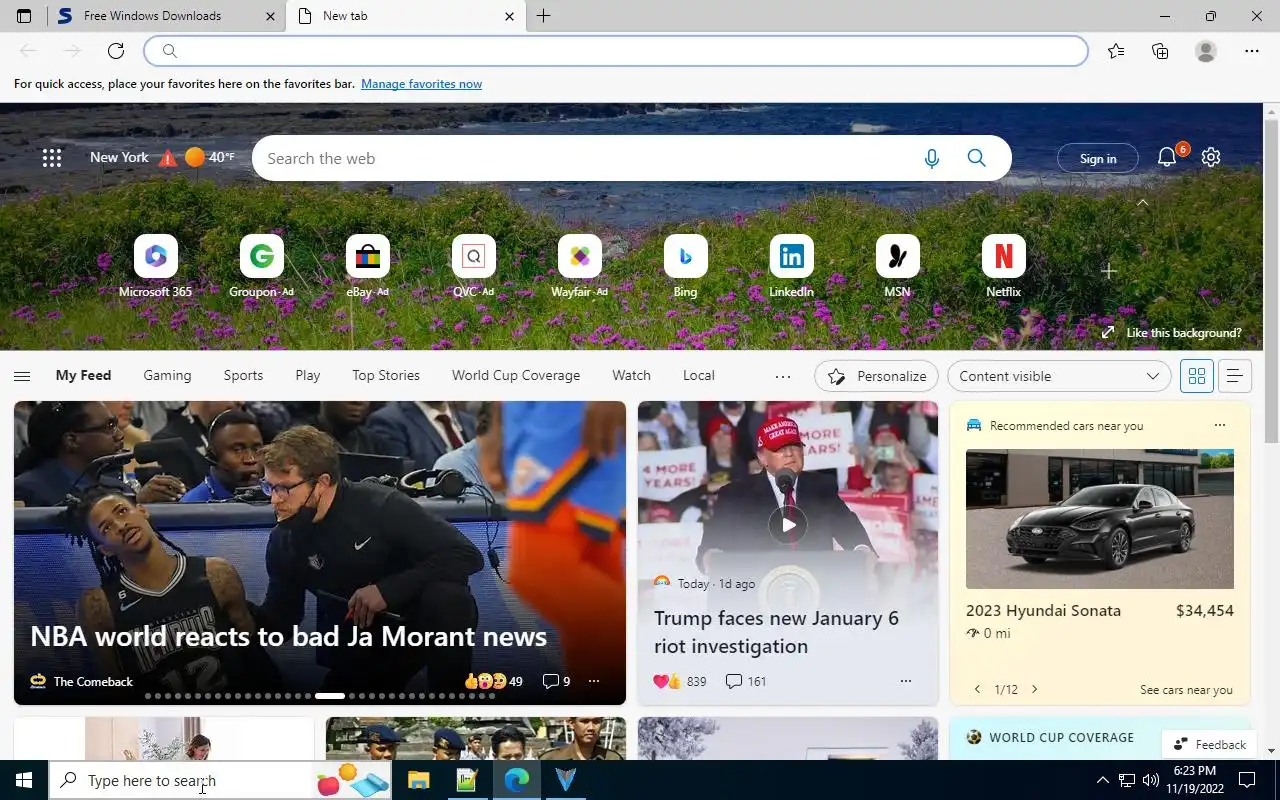The image size is (1280, 800).
Task: Click Manage favorites now link
Action: click(x=421, y=84)
